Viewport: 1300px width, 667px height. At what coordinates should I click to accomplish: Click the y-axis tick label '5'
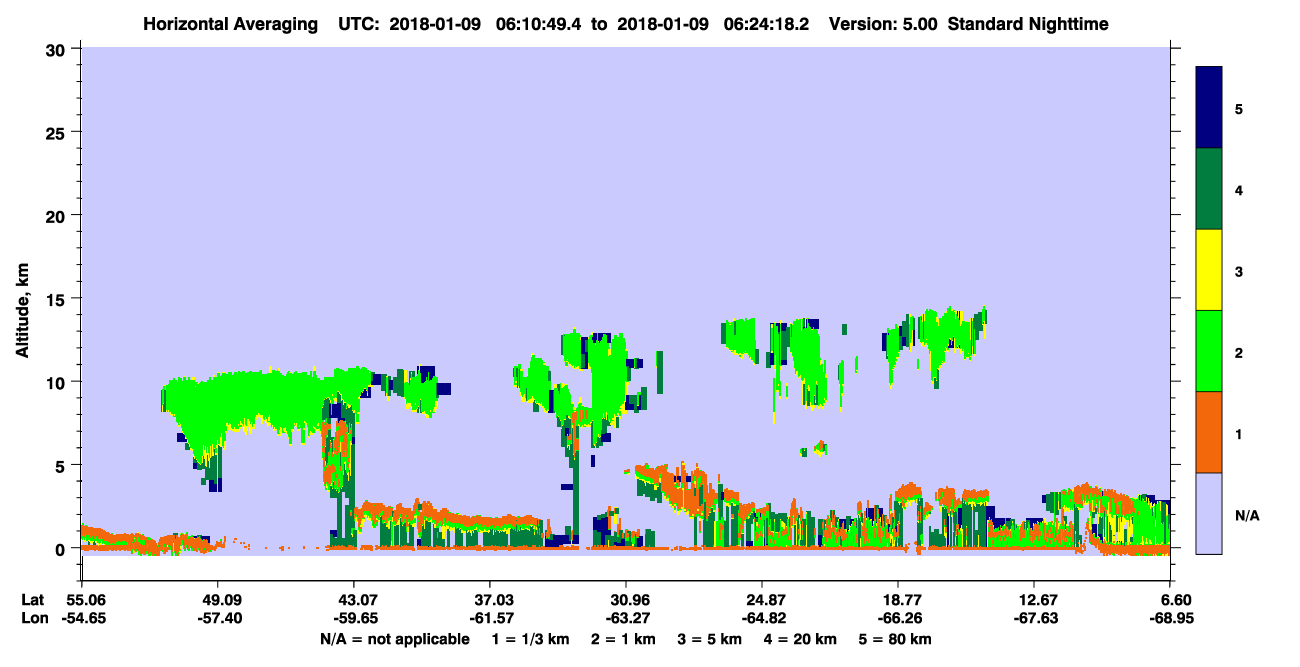(x=63, y=465)
